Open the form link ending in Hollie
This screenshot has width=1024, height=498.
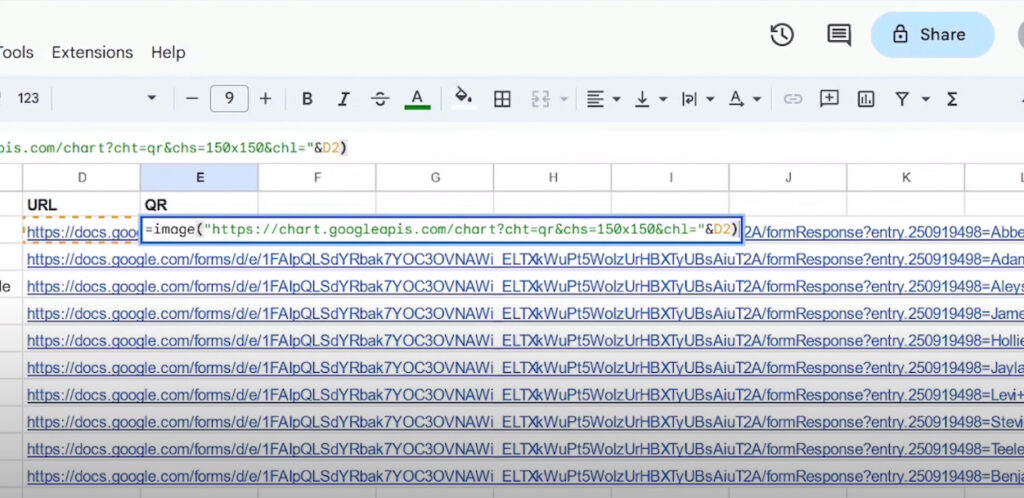click(x=525, y=341)
